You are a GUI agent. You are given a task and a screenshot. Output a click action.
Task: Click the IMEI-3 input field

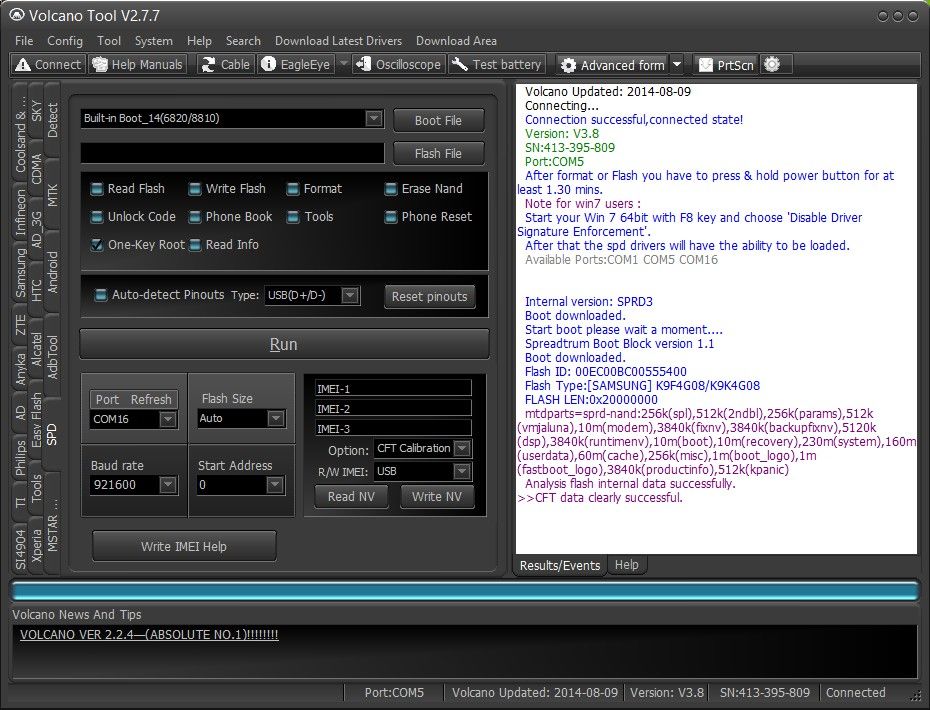[x=393, y=429]
